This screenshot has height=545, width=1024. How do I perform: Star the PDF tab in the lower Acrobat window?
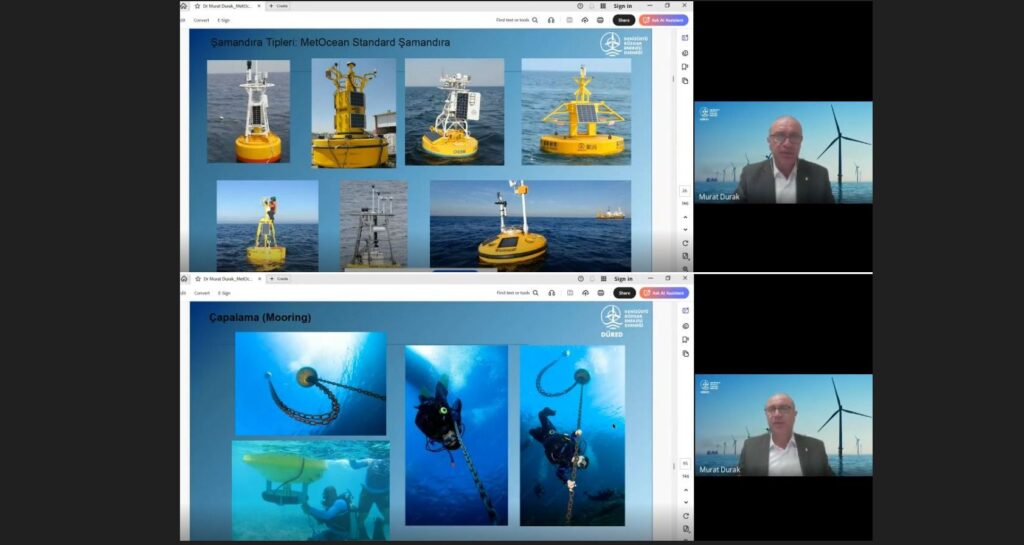pos(197,279)
